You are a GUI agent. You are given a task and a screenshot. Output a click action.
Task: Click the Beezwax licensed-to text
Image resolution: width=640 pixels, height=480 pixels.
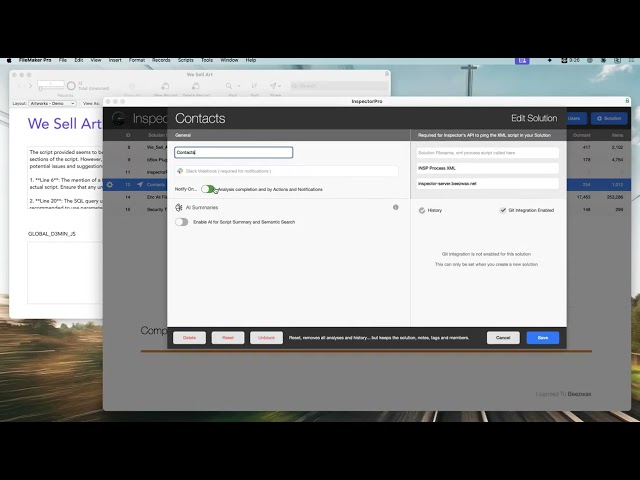(579, 394)
